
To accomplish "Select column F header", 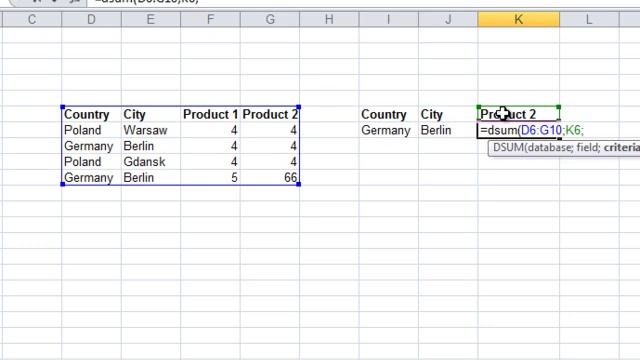I will [210, 19].
